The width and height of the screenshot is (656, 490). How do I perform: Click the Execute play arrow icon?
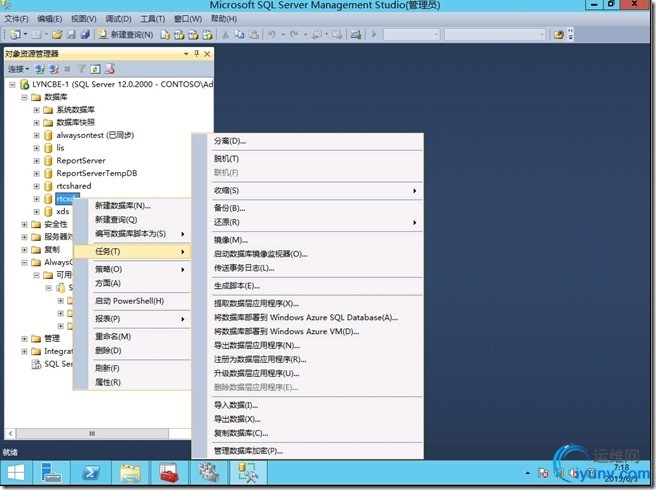point(374,34)
